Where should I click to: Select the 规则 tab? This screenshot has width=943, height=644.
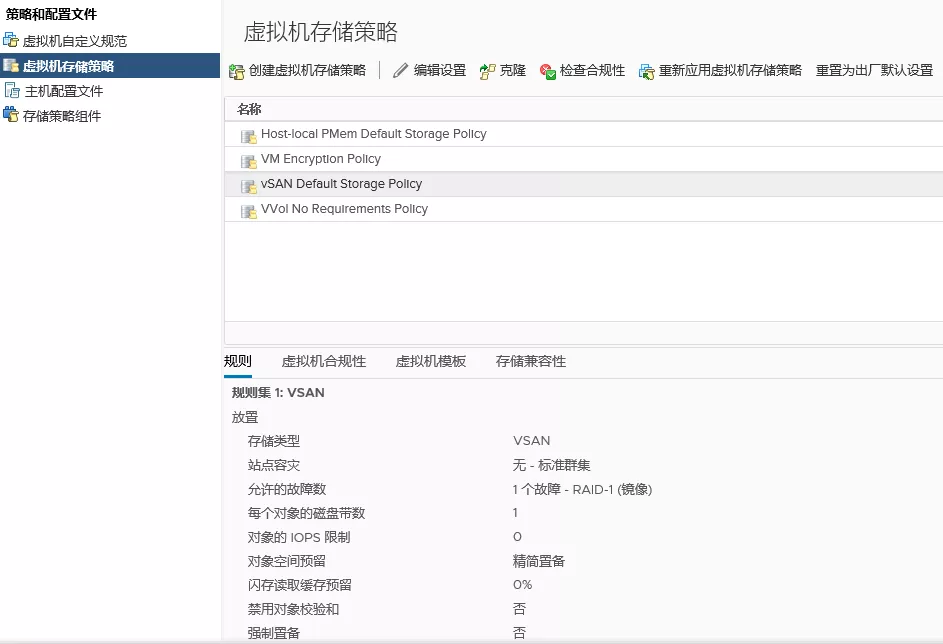(x=238, y=362)
